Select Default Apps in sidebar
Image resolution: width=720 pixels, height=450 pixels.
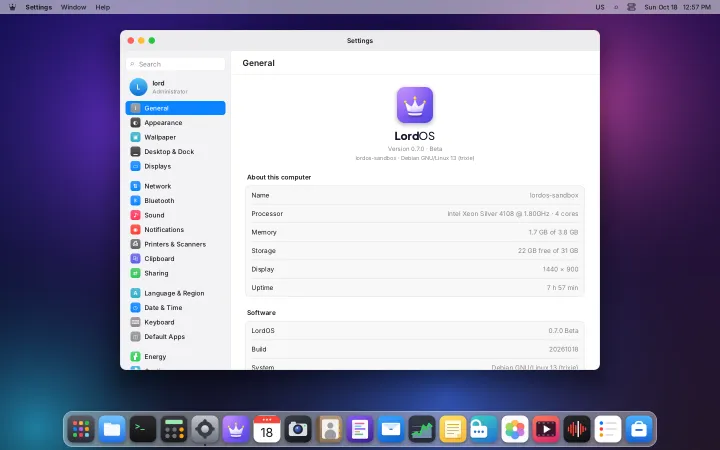[x=175, y=337]
